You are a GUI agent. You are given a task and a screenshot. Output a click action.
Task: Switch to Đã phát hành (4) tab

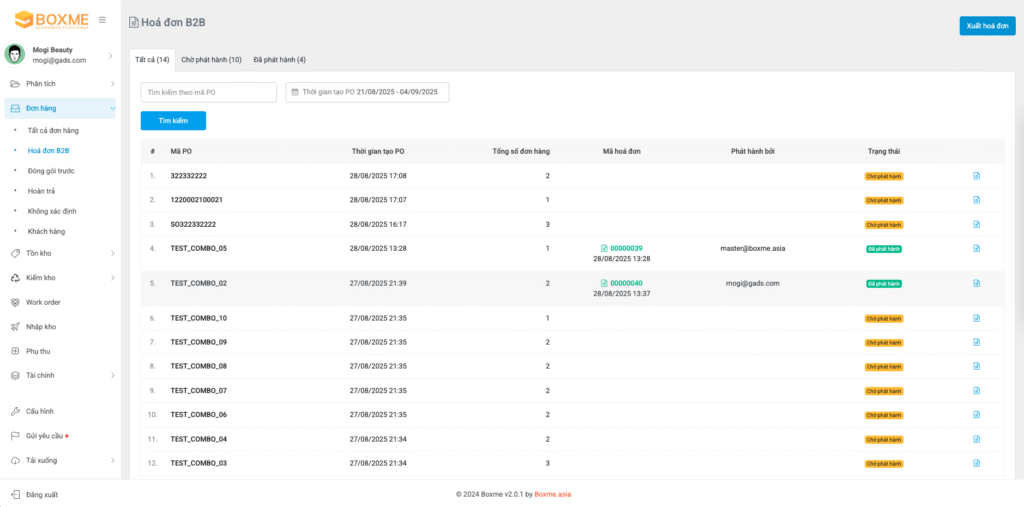pyautogui.click(x=279, y=60)
